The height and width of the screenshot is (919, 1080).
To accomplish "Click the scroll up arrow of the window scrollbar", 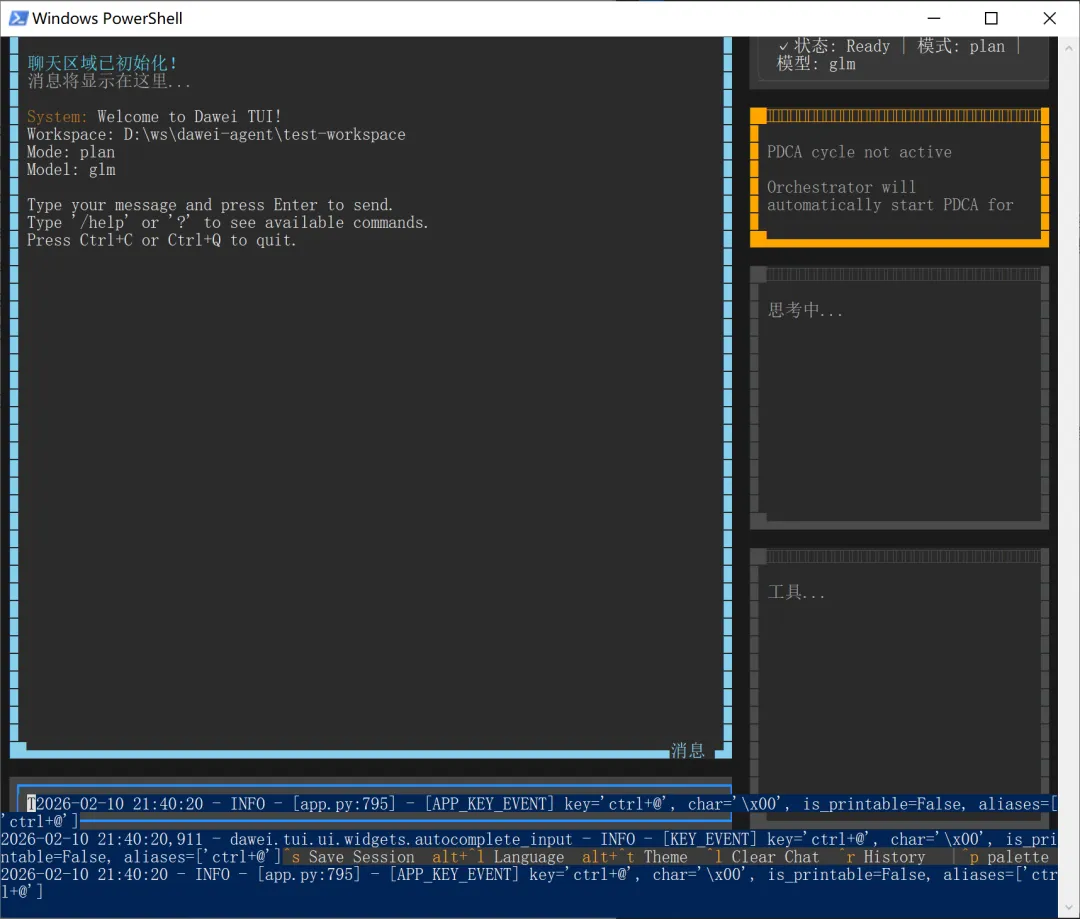I will click(1068, 48).
